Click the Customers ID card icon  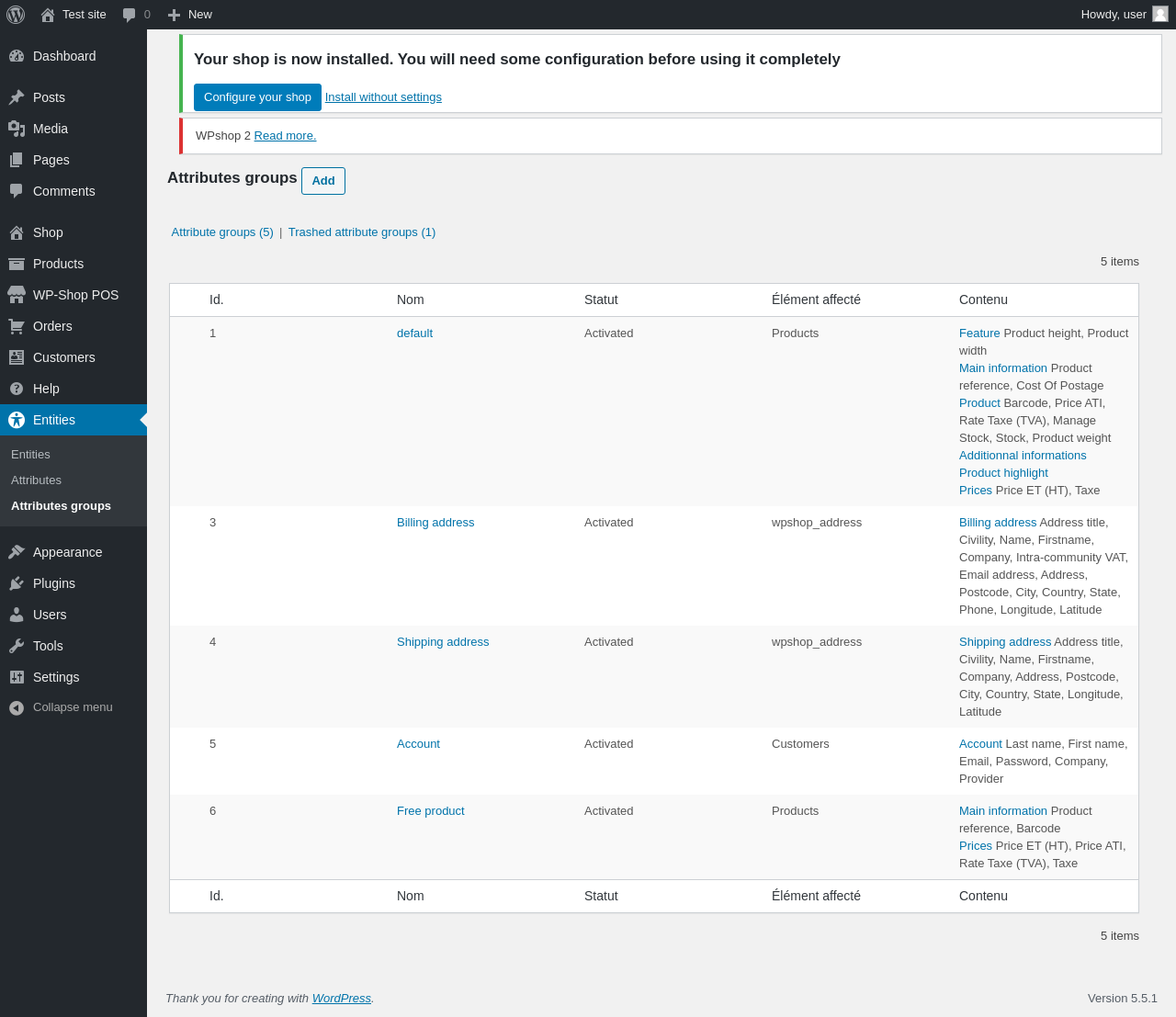pyautogui.click(x=17, y=357)
